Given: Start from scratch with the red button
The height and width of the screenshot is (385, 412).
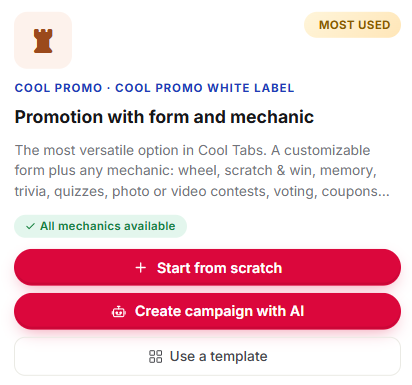Looking at the screenshot, I should pos(207,267).
